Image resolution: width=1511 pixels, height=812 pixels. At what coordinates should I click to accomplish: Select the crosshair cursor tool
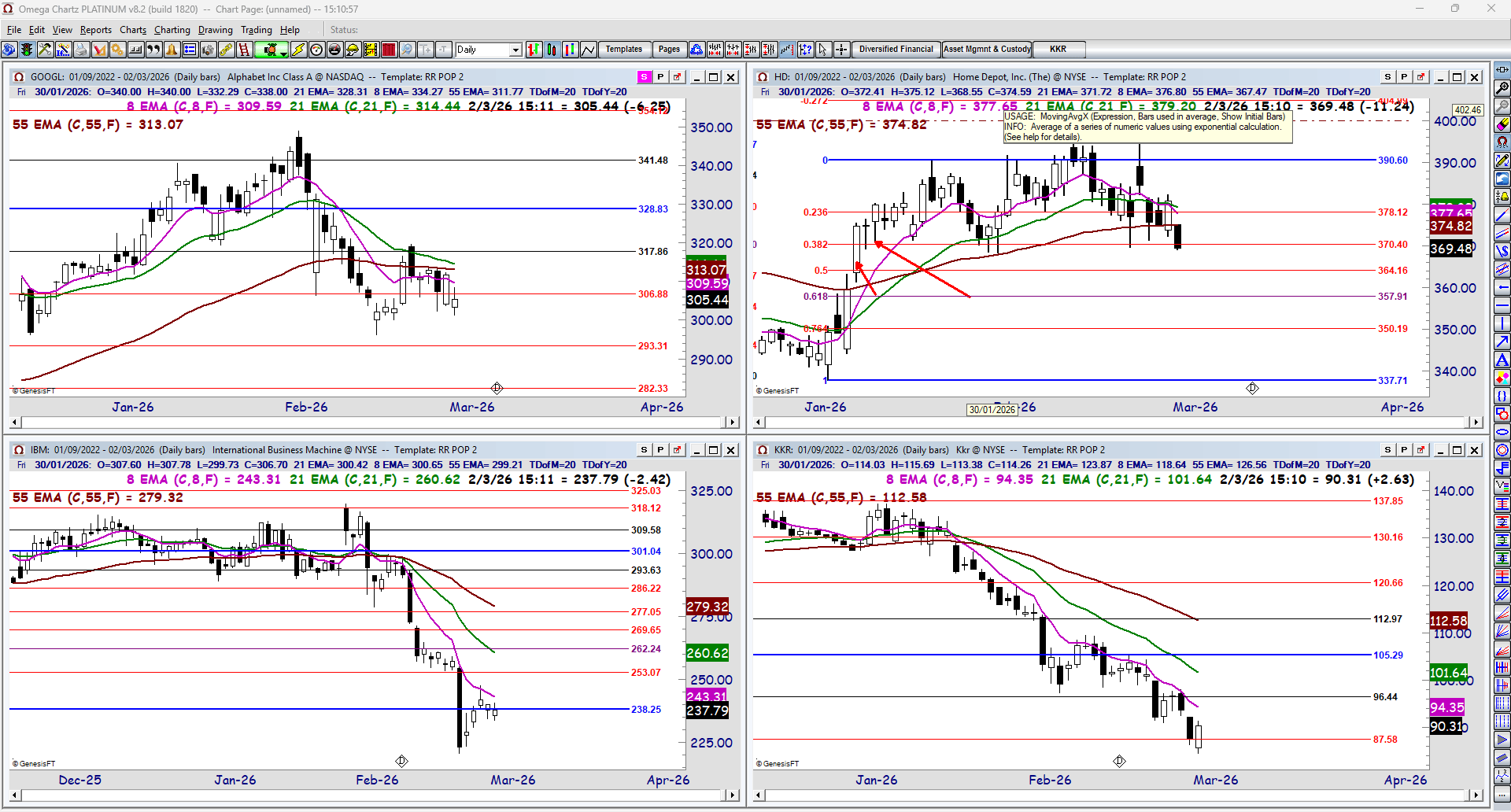841,50
